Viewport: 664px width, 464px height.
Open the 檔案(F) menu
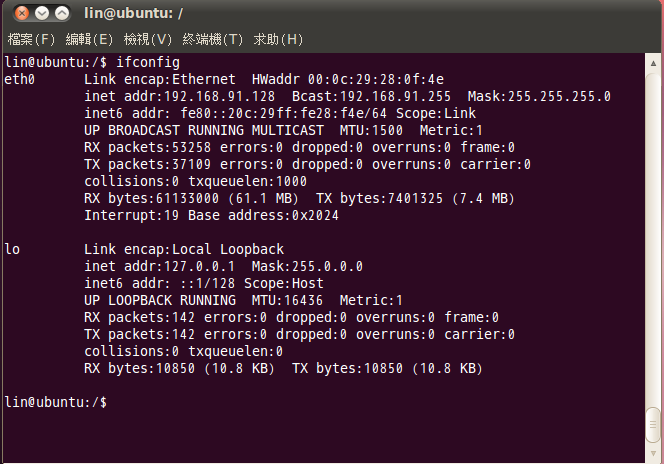pyautogui.click(x=30, y=40)
